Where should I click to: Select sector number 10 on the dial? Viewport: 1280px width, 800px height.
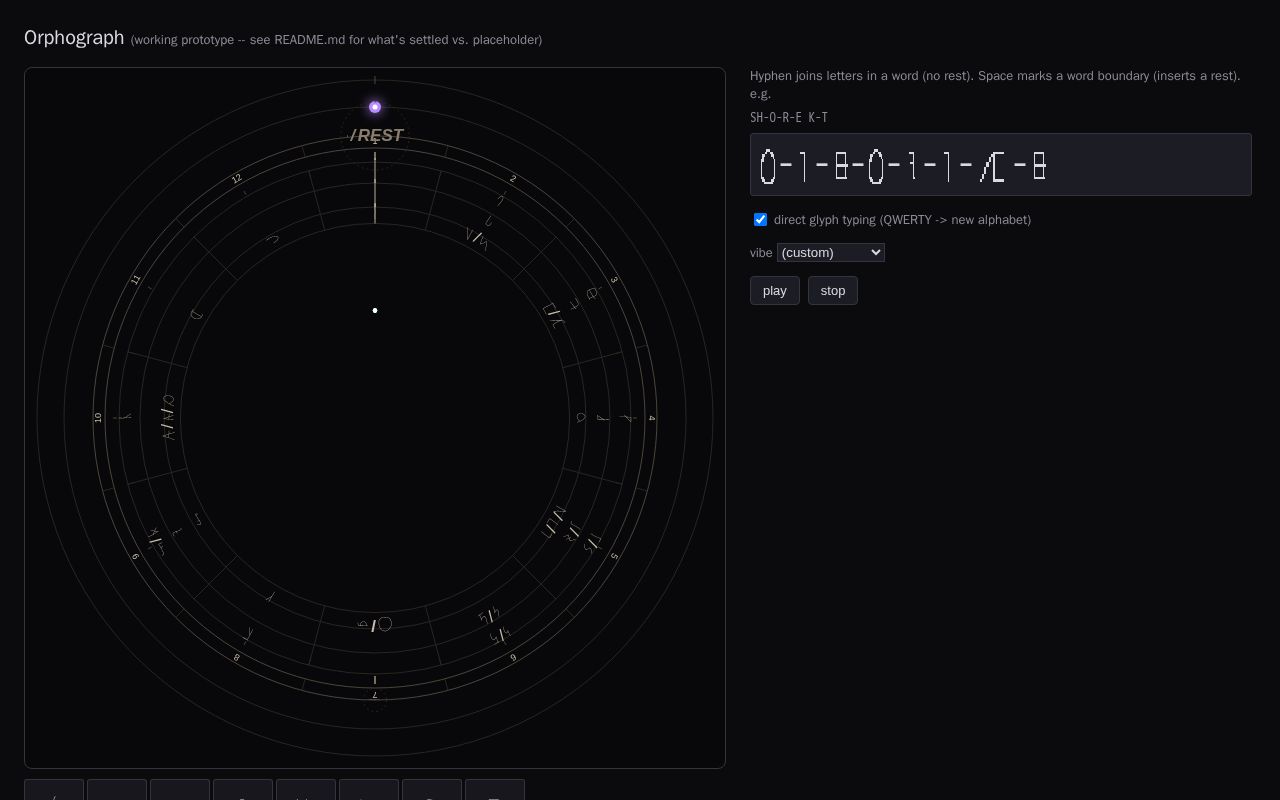pos(98,418)
